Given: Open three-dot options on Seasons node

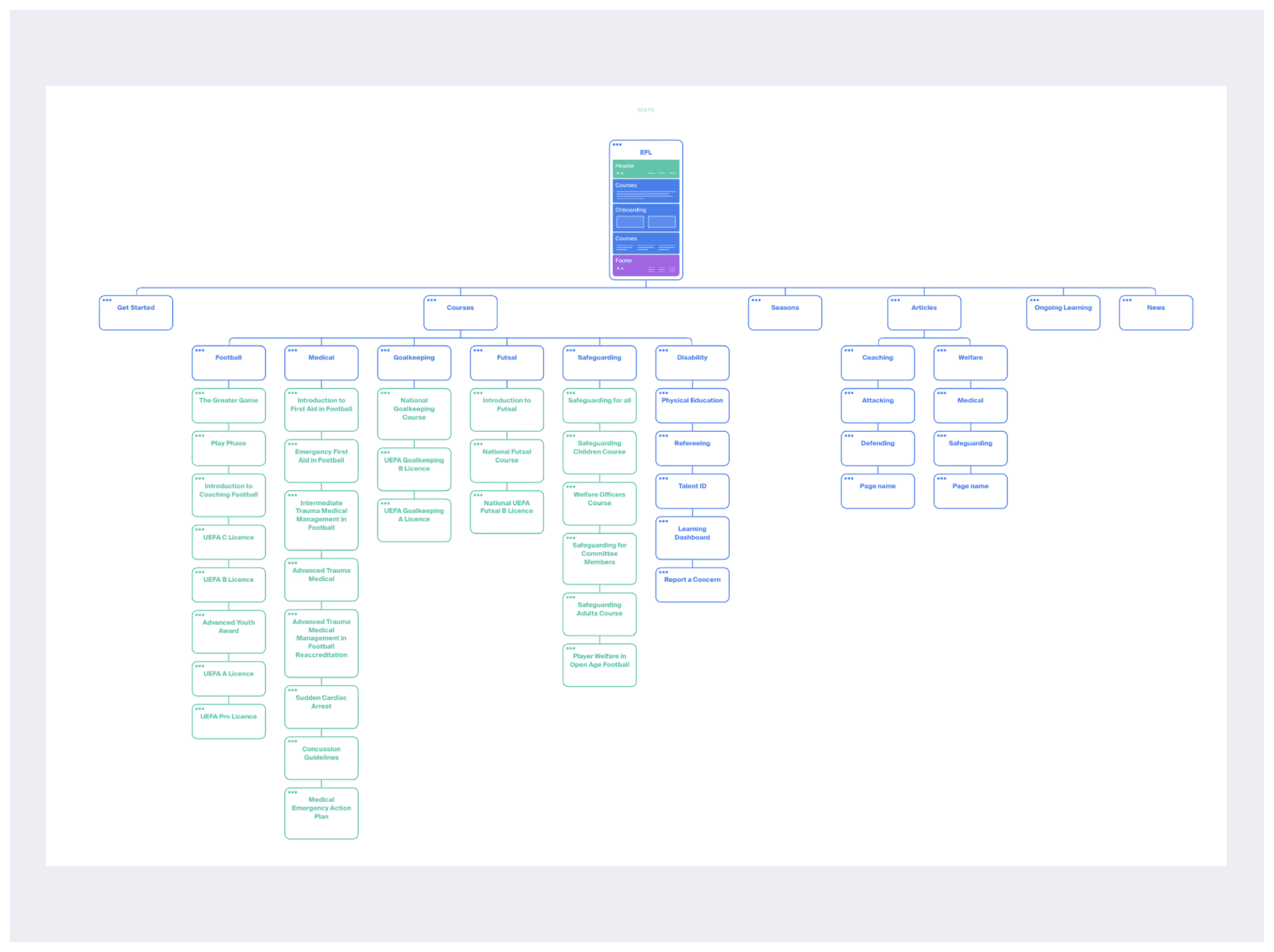Looking at the screenshot, I should [756, 300].
